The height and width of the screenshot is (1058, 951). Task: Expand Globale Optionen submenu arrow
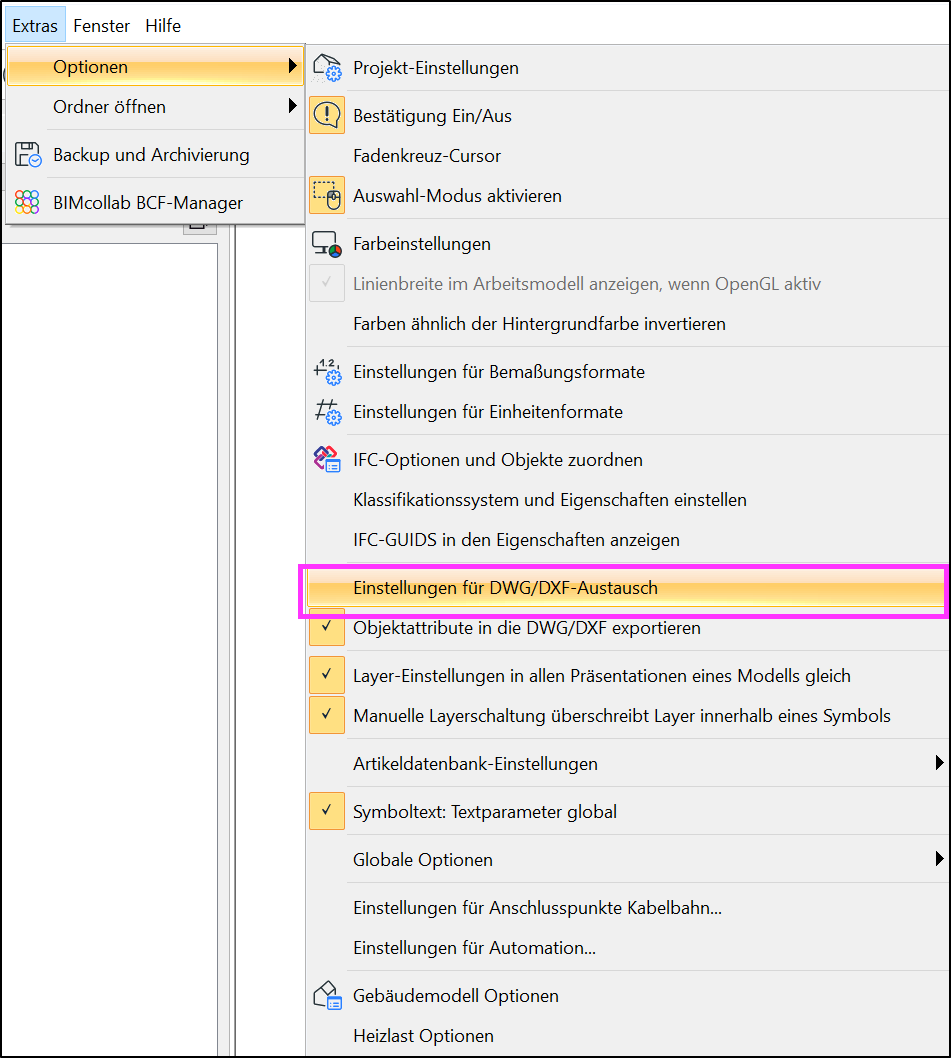click(x=939, y=859)
